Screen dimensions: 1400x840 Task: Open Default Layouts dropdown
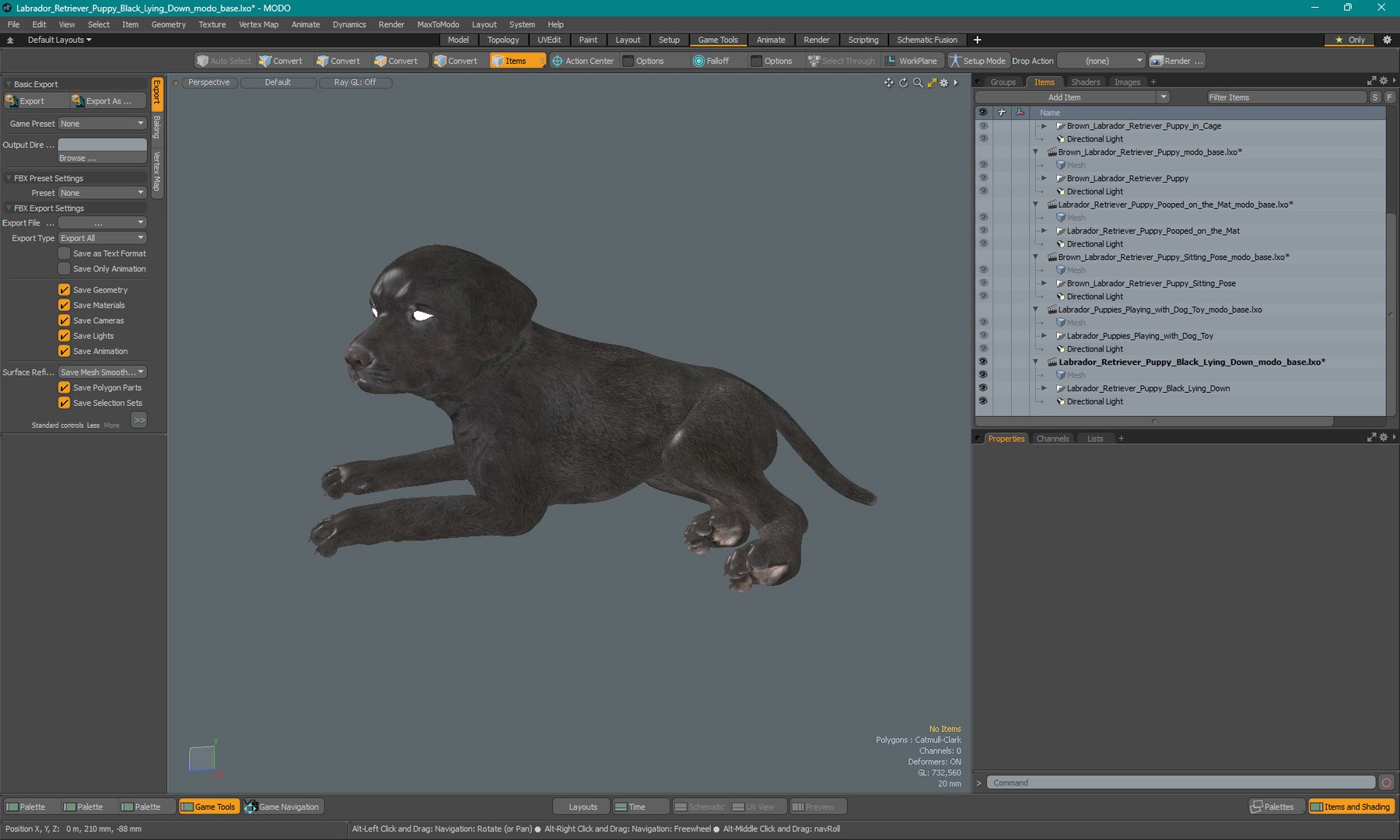[60, 40]
